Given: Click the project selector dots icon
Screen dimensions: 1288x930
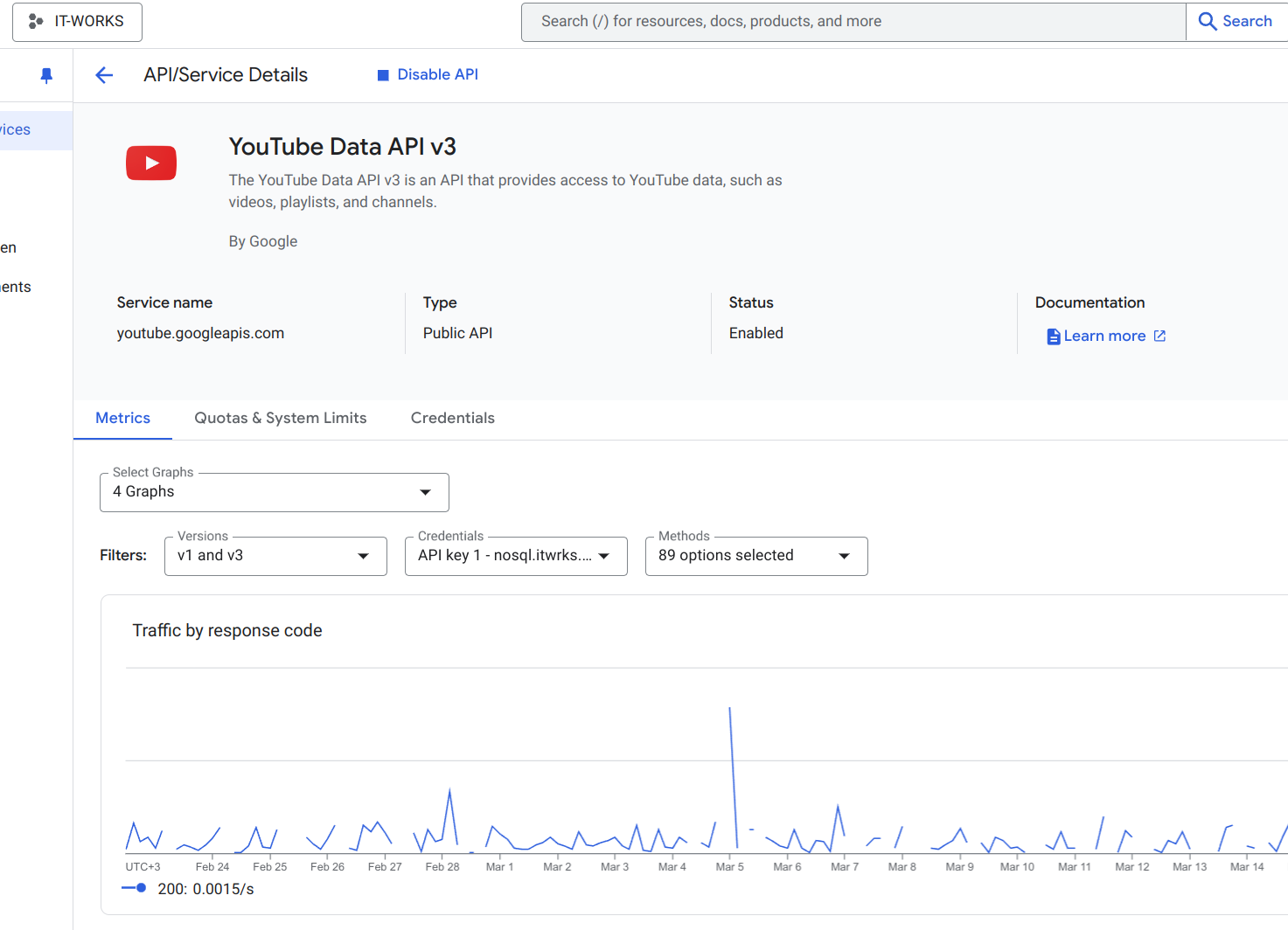Looking at the screenshot, I should coord(36,22).
